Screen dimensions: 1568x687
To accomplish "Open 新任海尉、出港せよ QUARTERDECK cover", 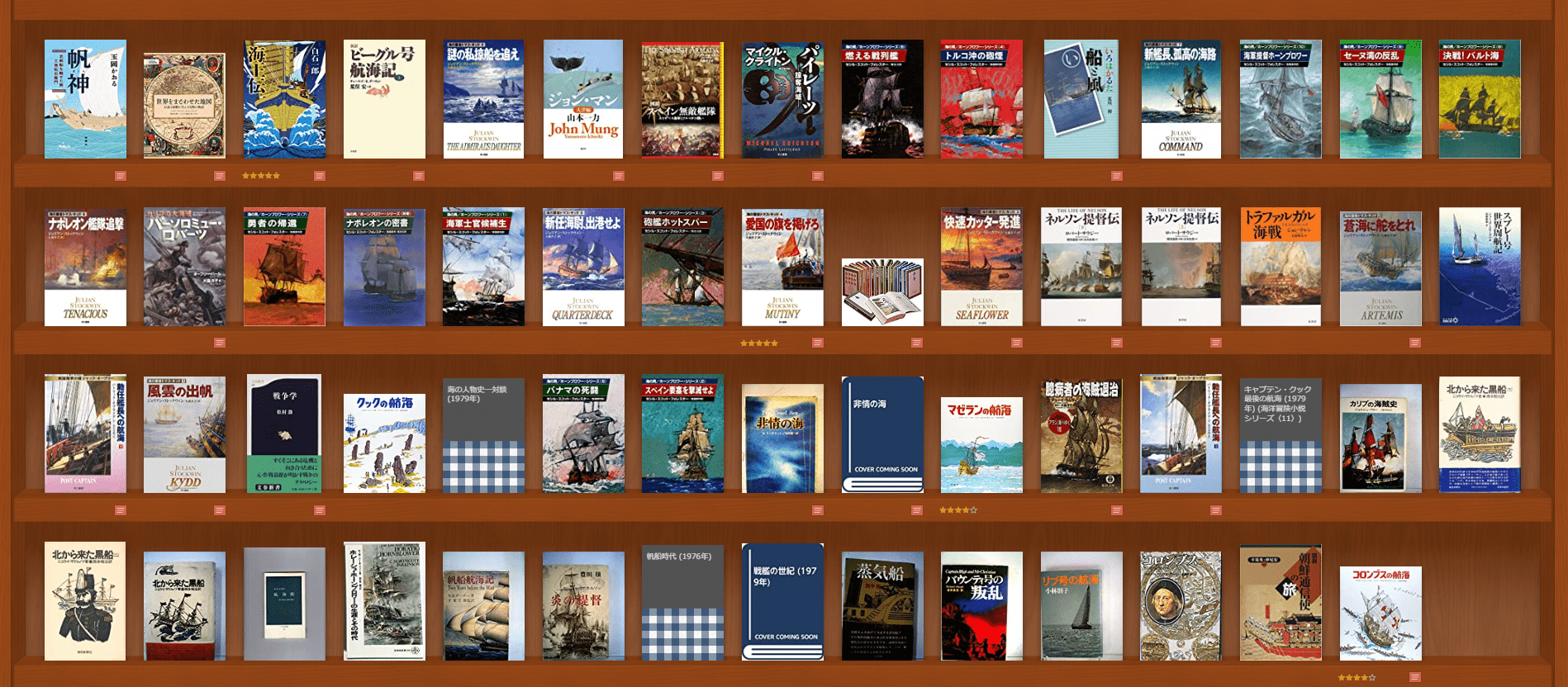I will pos(583,267).
